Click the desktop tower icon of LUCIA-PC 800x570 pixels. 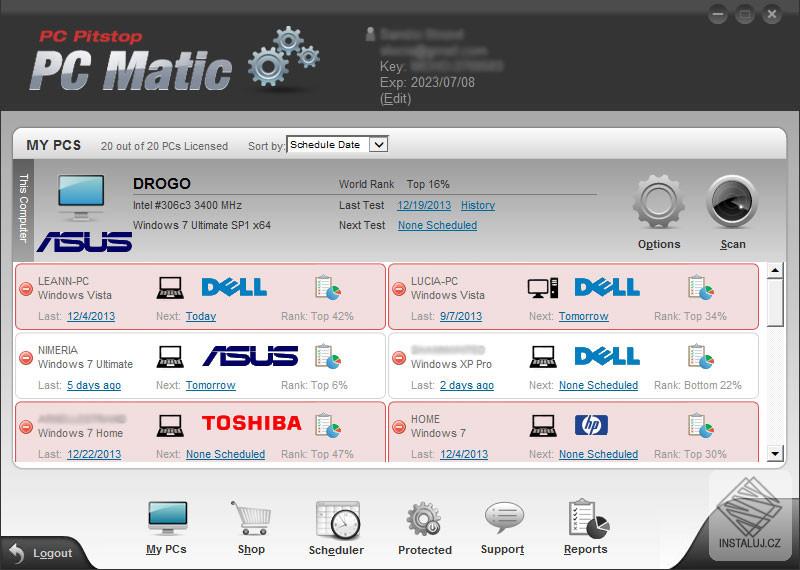coord(543,288)
